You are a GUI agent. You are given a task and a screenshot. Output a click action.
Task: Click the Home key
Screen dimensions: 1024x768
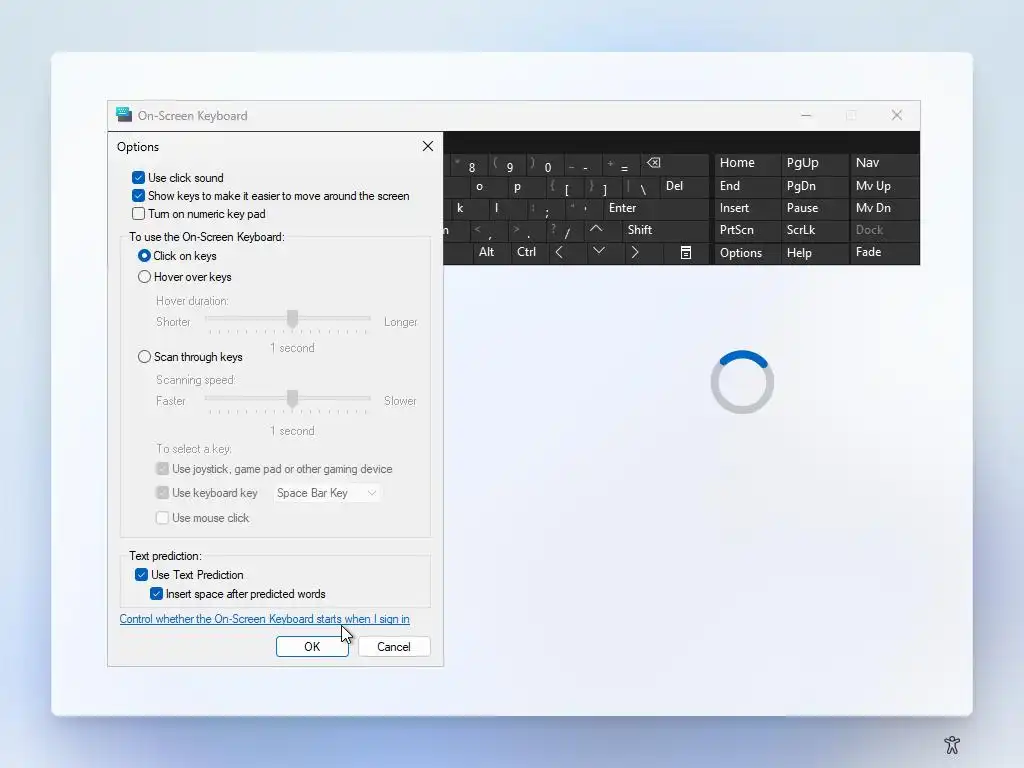click(x=746, y=163)
